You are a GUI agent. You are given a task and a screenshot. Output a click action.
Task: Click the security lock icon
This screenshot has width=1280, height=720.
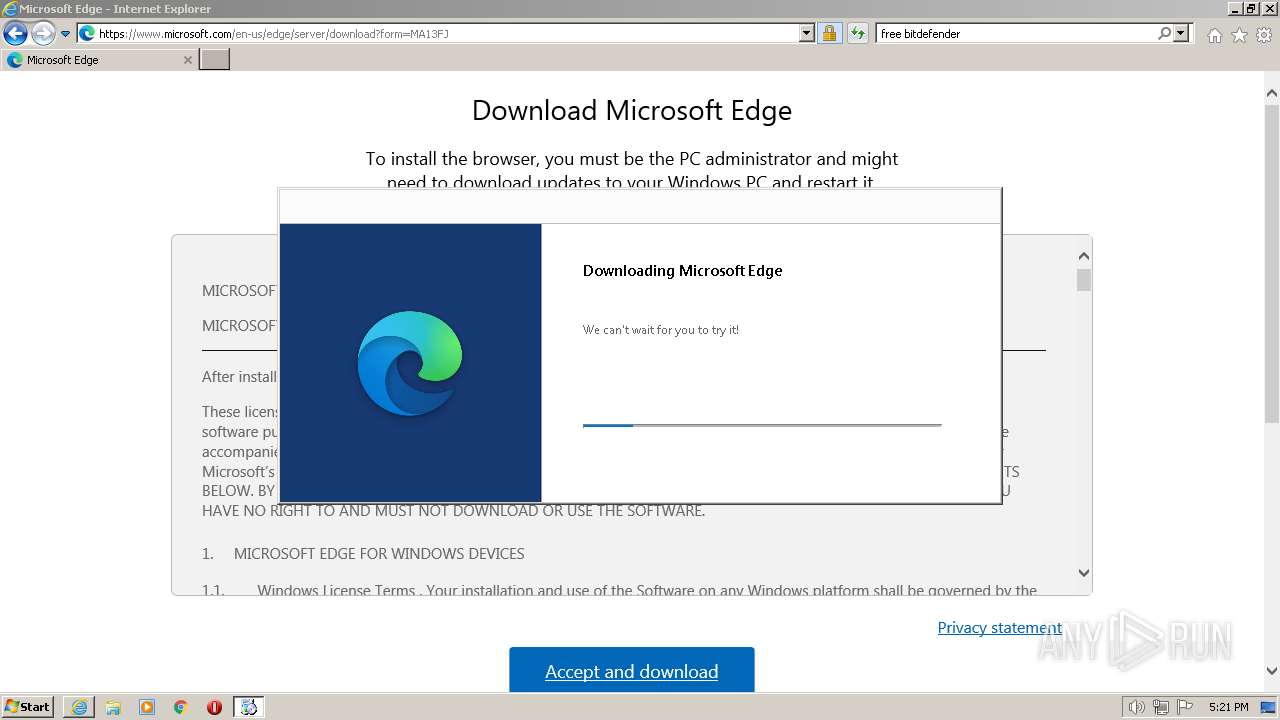point(829,33)
